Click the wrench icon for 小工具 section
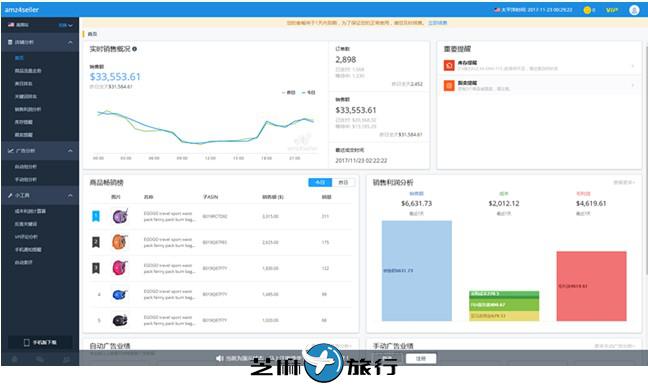648x390 pixels. (10, 195)
